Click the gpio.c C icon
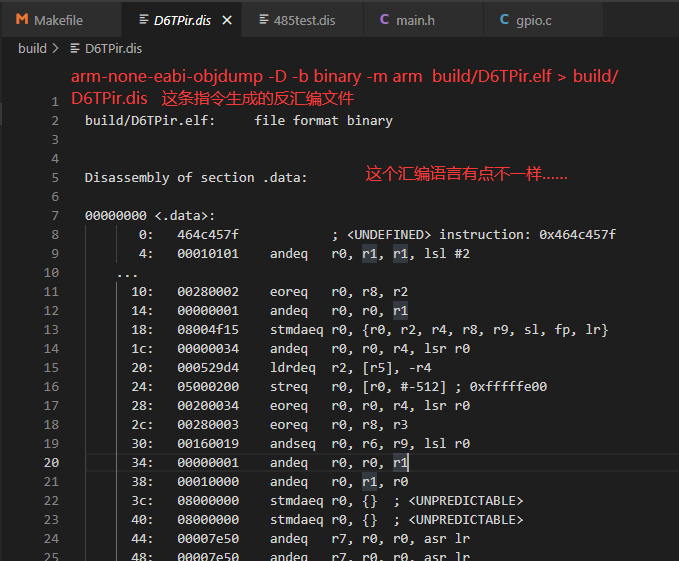The image size is (679, 561). (x=504, y=19)
